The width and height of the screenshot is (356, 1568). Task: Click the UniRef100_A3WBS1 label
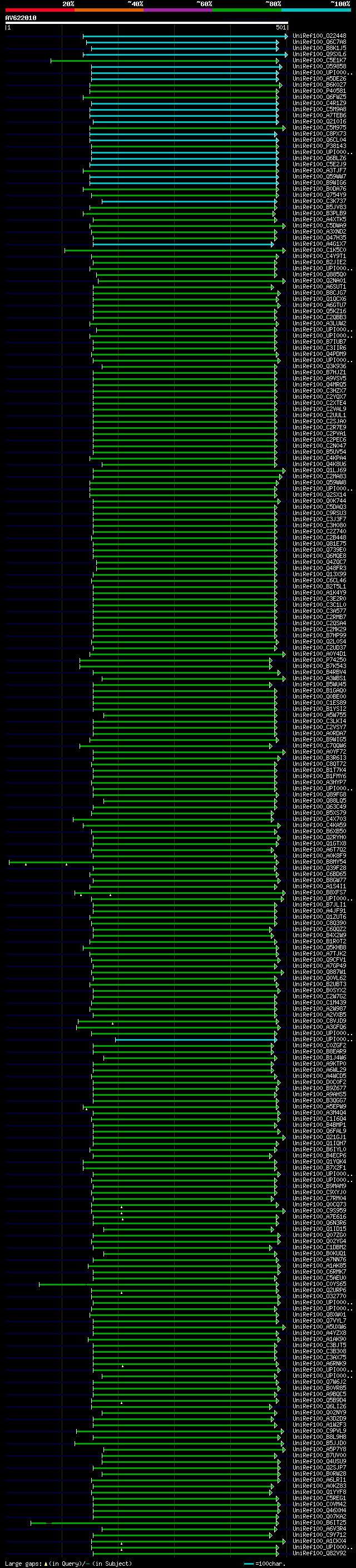[319, 678]
